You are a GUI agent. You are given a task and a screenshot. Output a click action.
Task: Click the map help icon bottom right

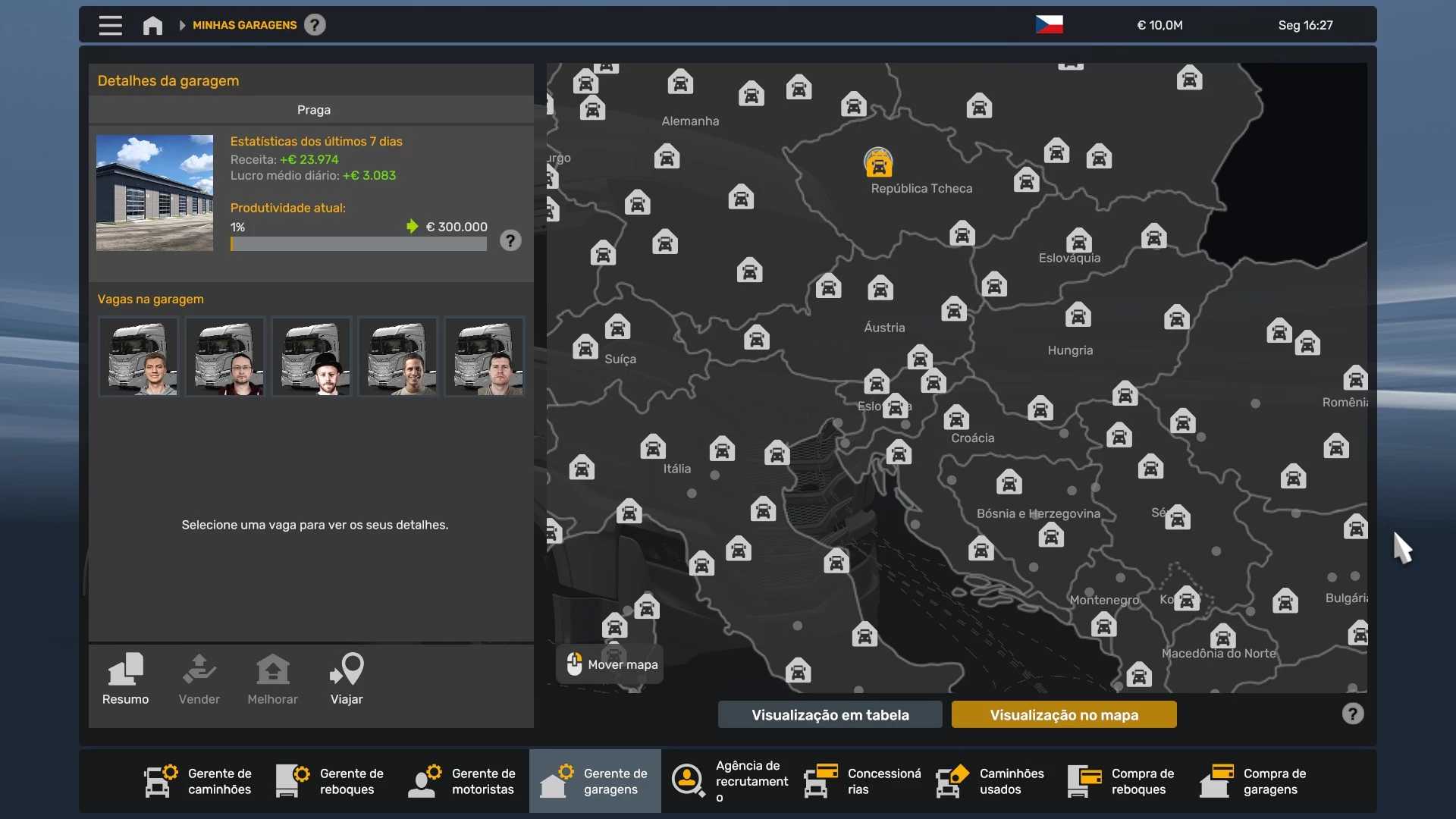pos(1352,714)
